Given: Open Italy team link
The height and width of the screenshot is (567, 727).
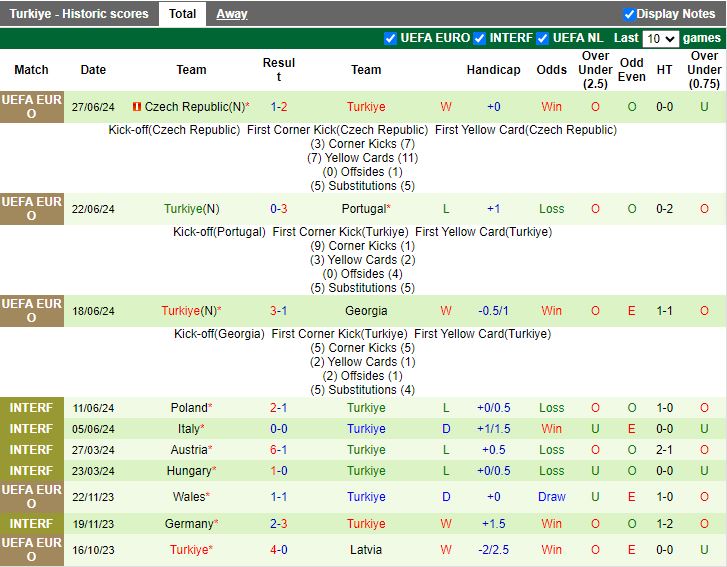Looking at the screenshot, I should click(x=191, y=428).
